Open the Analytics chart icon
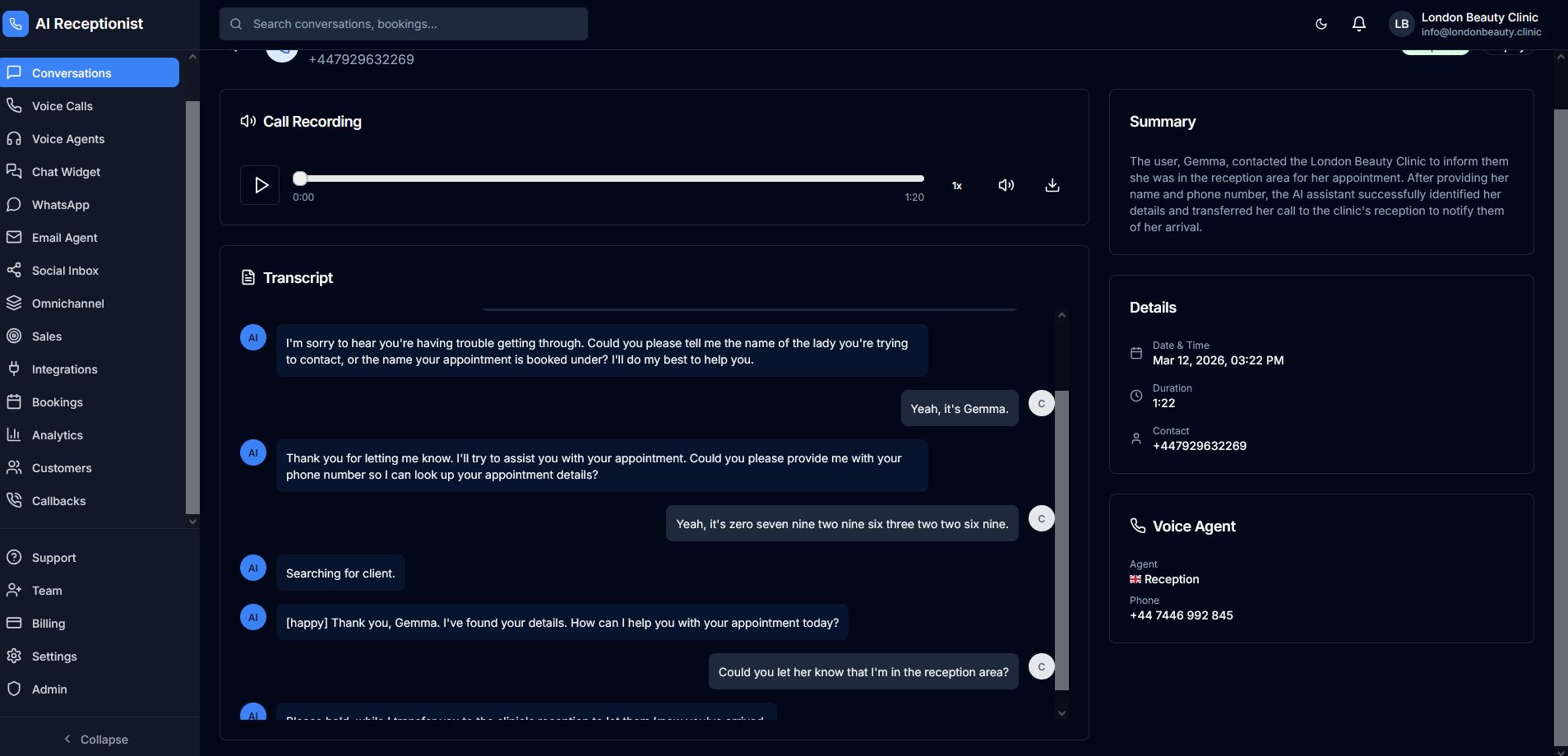This screenshot has height=756, width=1568. pyautogui.click(x=14, y=435)
